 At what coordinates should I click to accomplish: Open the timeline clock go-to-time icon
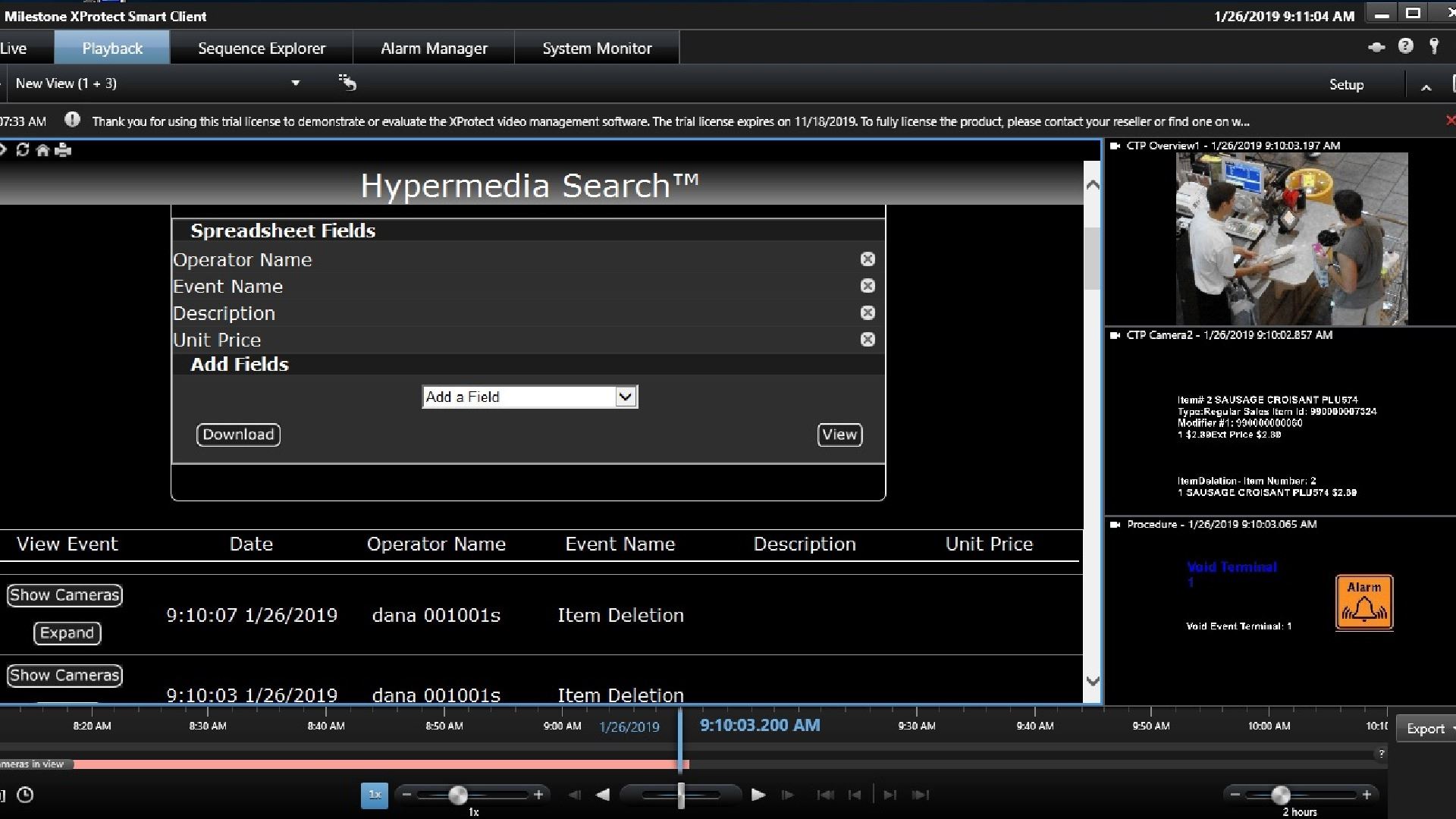(x=25, y=795)
